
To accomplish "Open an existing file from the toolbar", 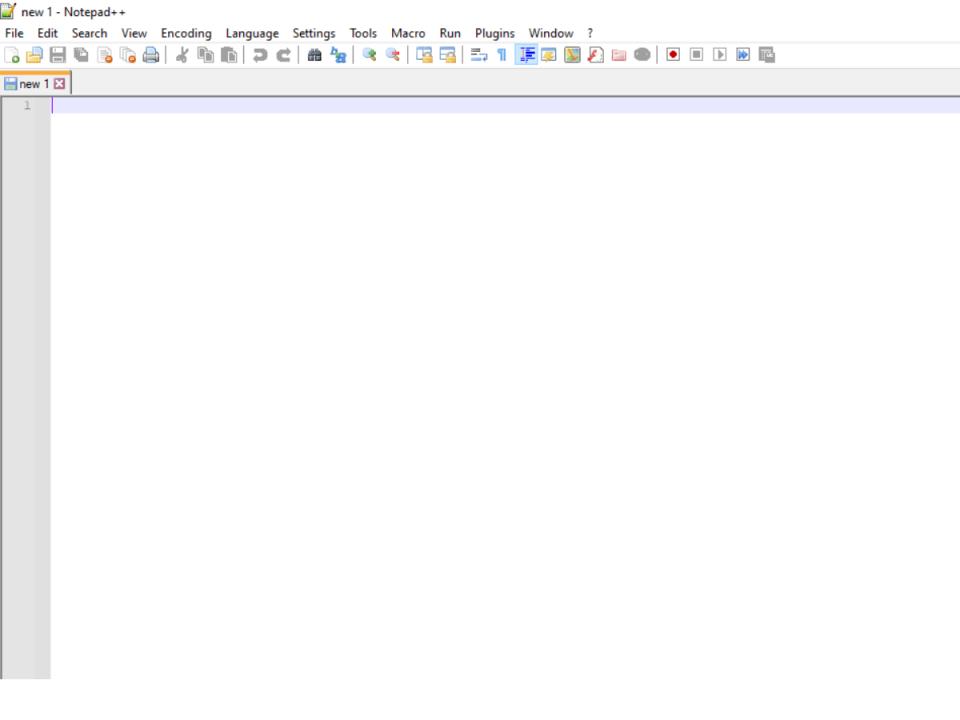I will (x=34, y=55).
